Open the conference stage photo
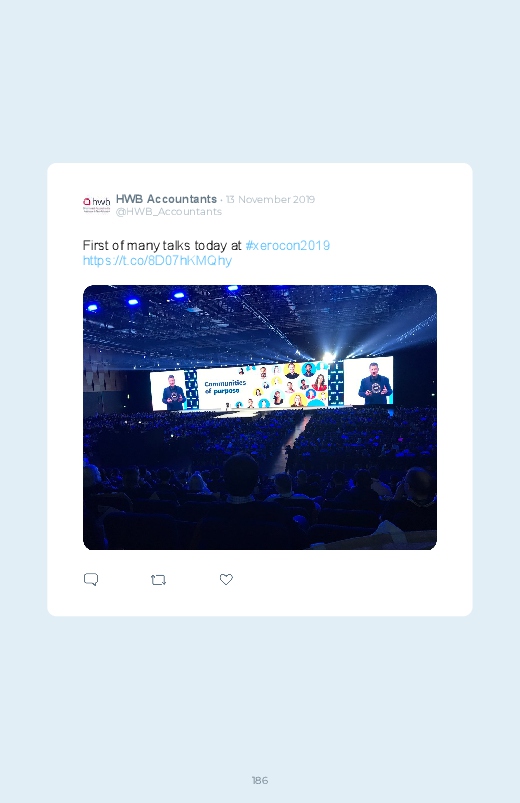Screen dimensions: 520x803 coord(260,417)
